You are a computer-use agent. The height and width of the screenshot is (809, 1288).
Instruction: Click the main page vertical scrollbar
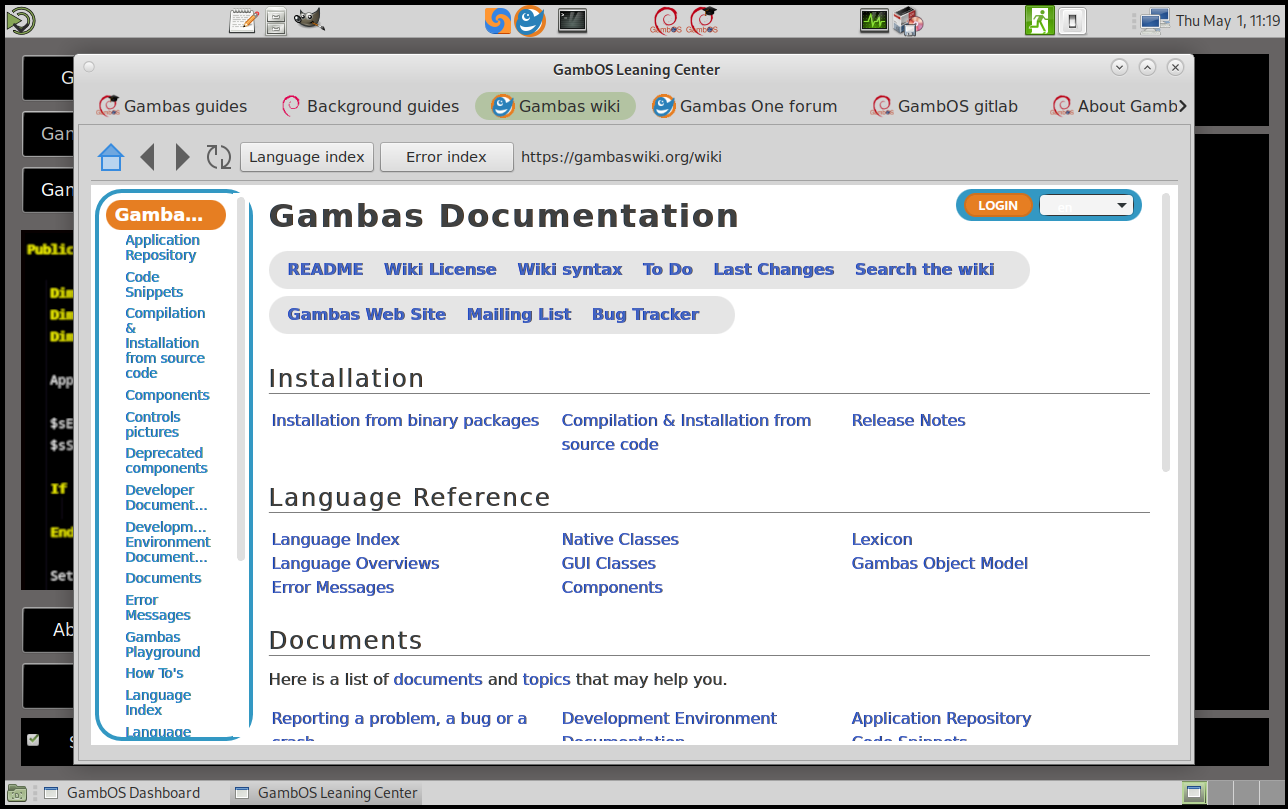pos(1165,330)
